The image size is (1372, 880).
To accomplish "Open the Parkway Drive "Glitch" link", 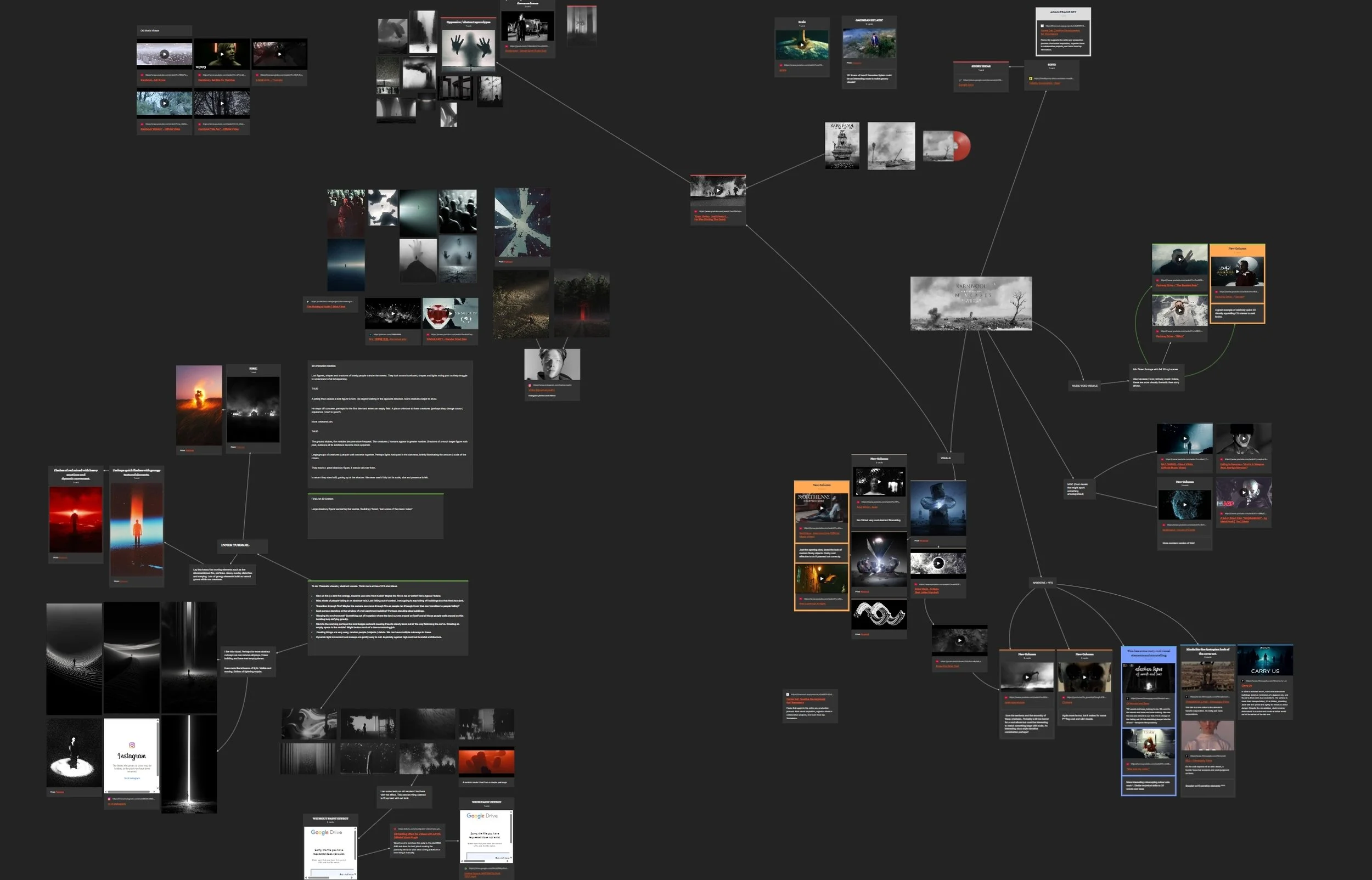I will pyautogui.click(x=1169, y=336).
